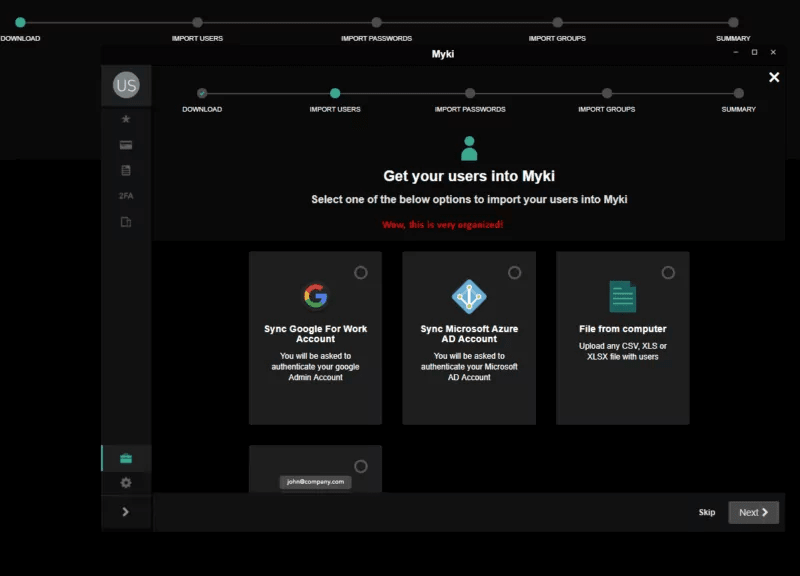Open the devices icon in sidebar

tap(126, 222)
